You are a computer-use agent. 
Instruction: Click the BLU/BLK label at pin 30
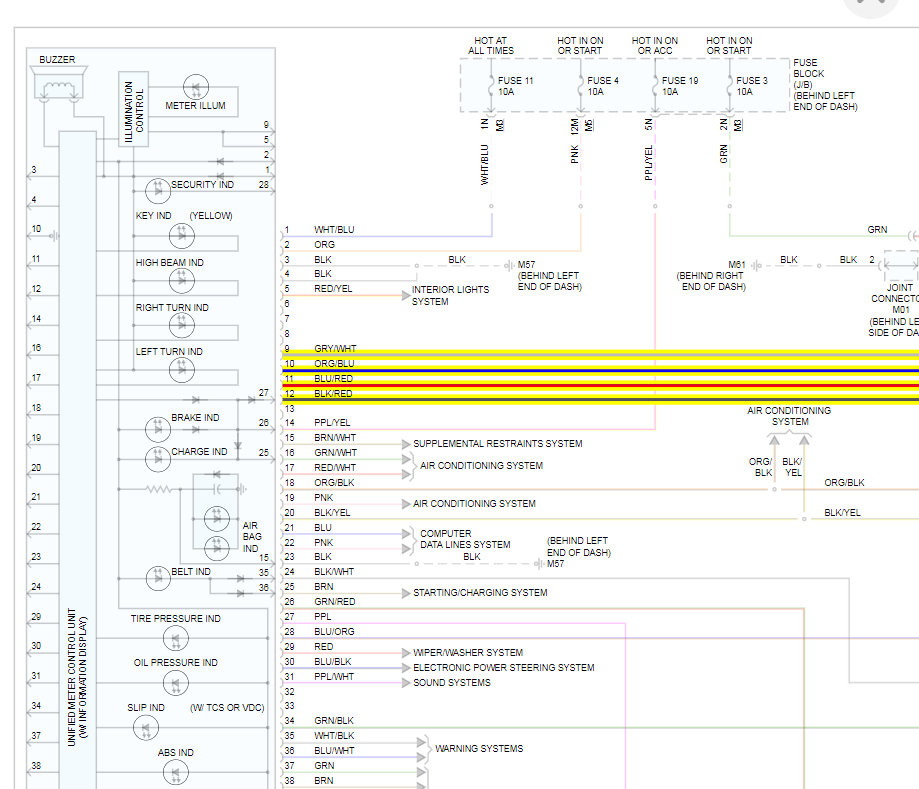333,662
